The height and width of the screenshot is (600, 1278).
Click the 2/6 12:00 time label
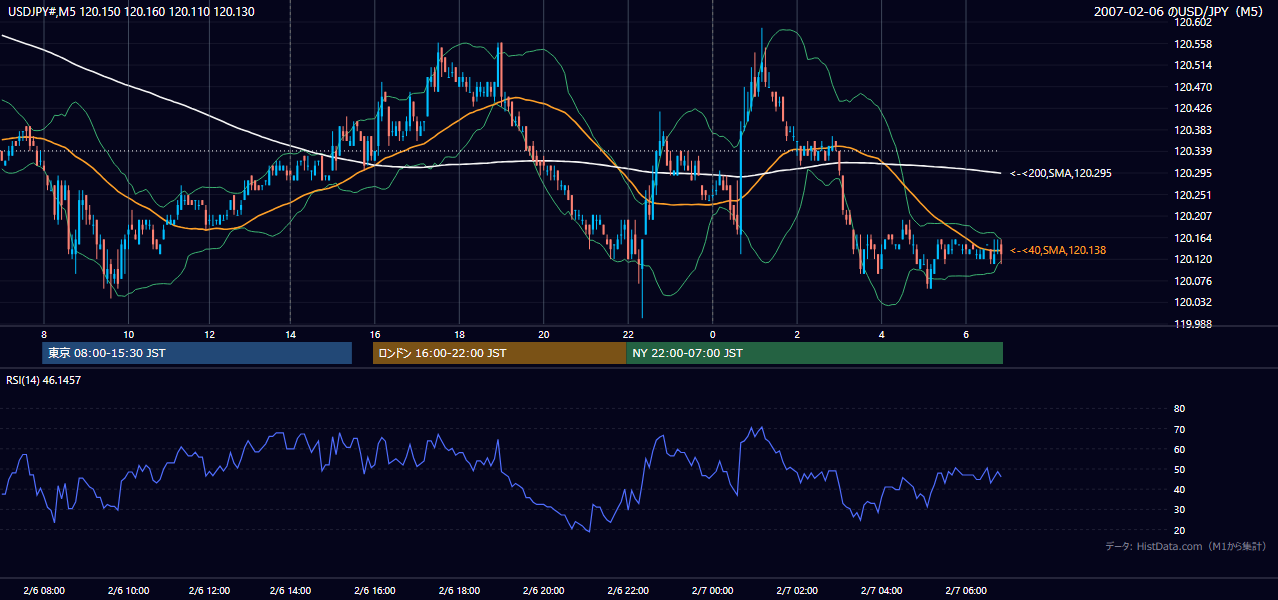210,591
